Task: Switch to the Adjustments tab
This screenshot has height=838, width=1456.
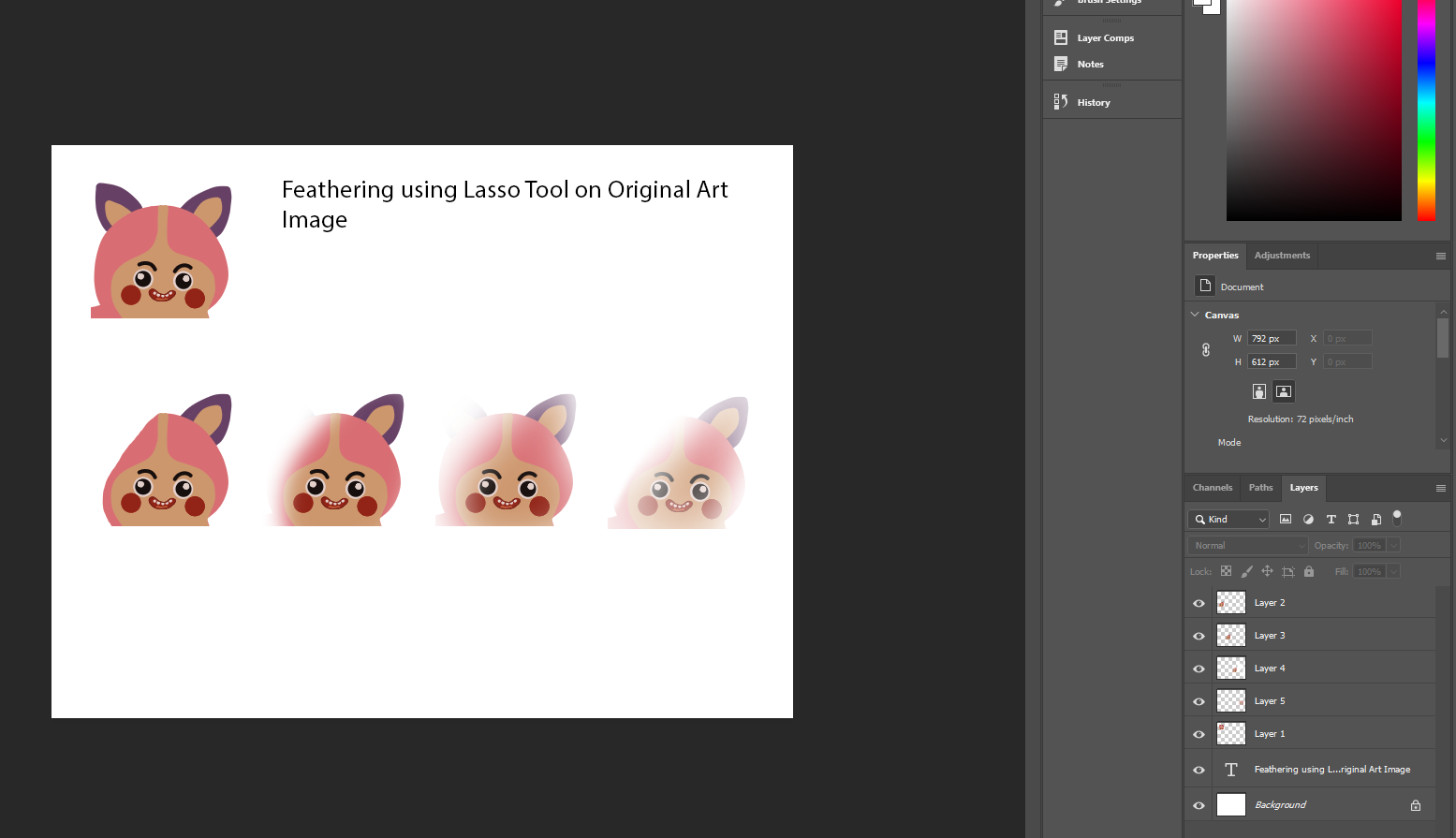Action: (x=1282, y=256)
